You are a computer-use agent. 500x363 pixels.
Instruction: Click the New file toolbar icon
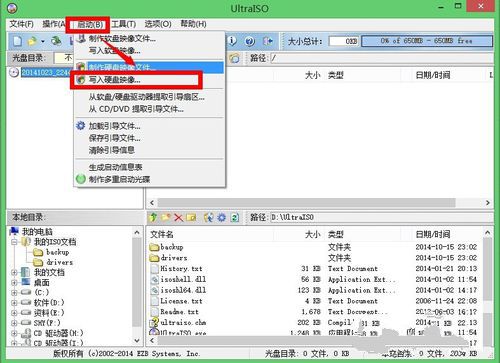[17, 41]
